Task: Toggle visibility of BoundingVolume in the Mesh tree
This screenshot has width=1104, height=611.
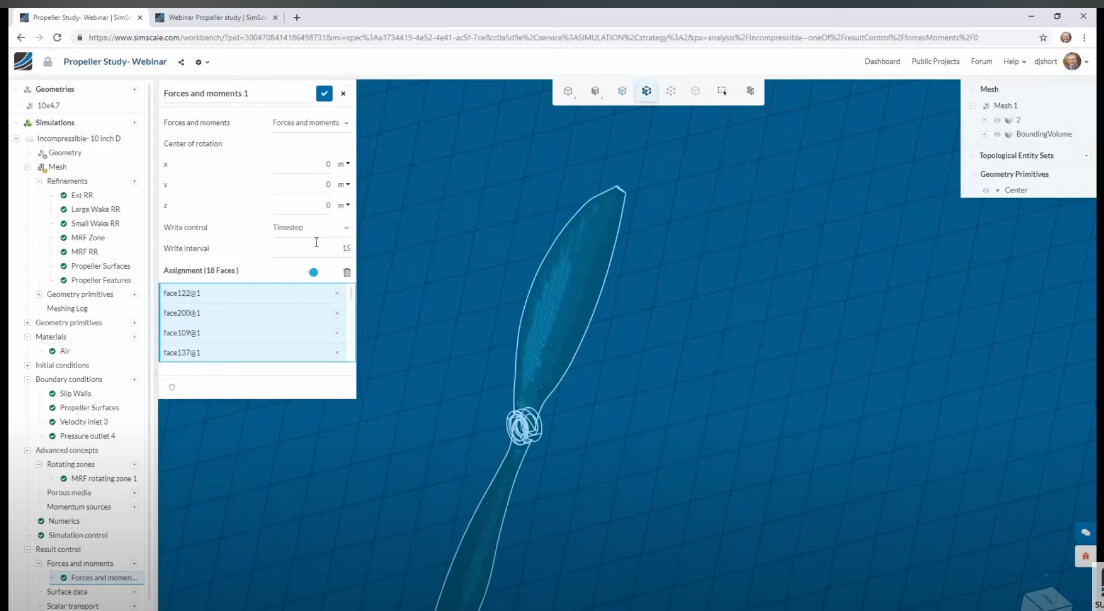Action: [x=998, y=133]
